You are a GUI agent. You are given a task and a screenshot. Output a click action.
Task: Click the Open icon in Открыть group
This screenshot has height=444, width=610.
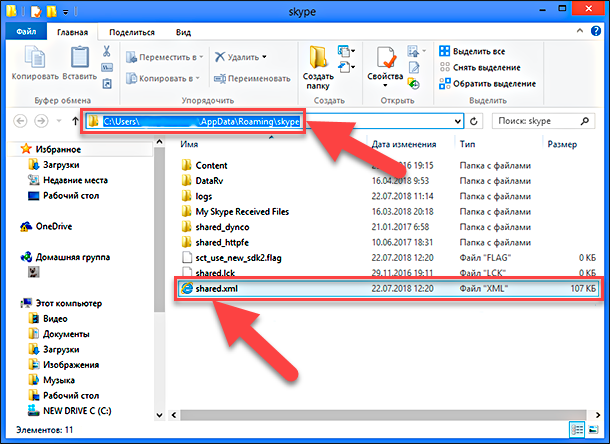(x=415, y=51)
